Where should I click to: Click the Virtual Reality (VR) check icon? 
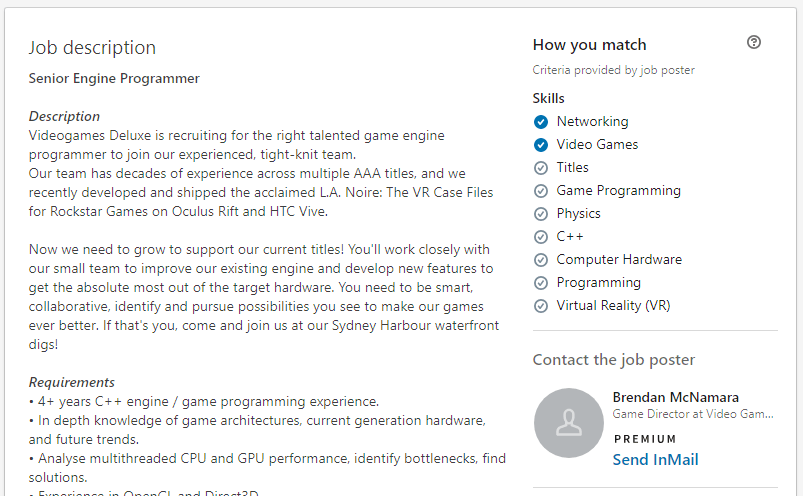click(541, 306)
